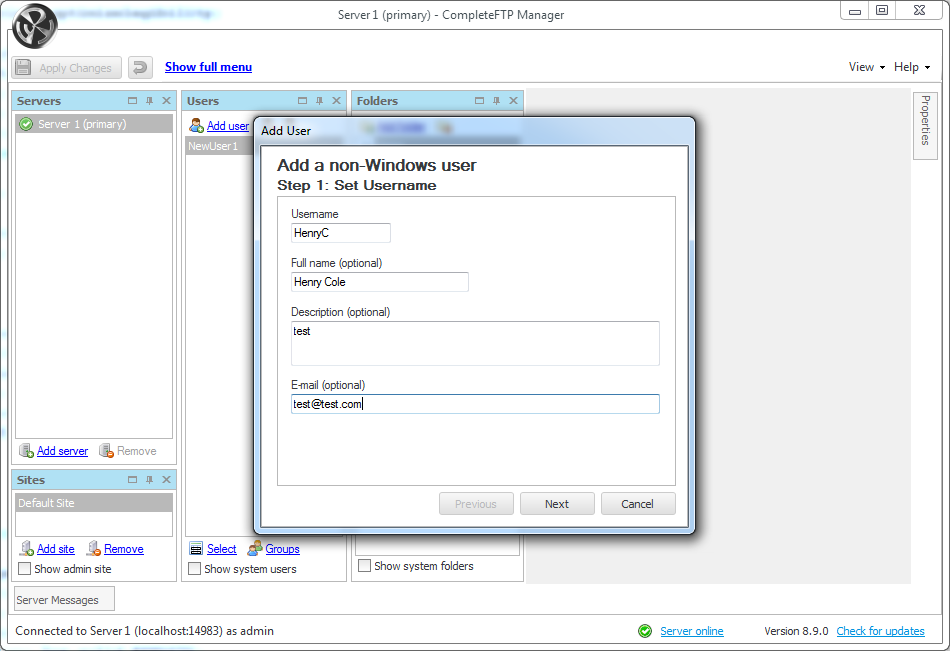
Task: Open the View dropdown menu
Action: [x=866, y=67]
